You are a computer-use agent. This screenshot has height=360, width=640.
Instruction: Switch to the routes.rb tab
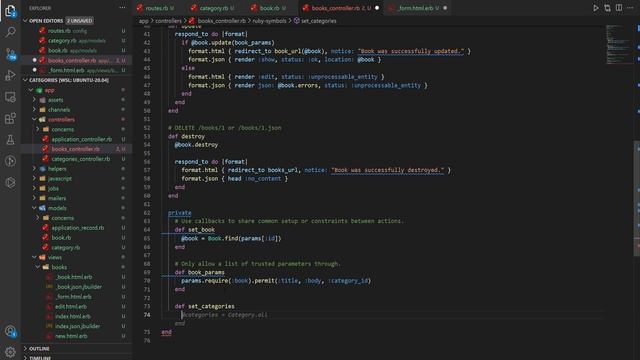pos(156,8)
